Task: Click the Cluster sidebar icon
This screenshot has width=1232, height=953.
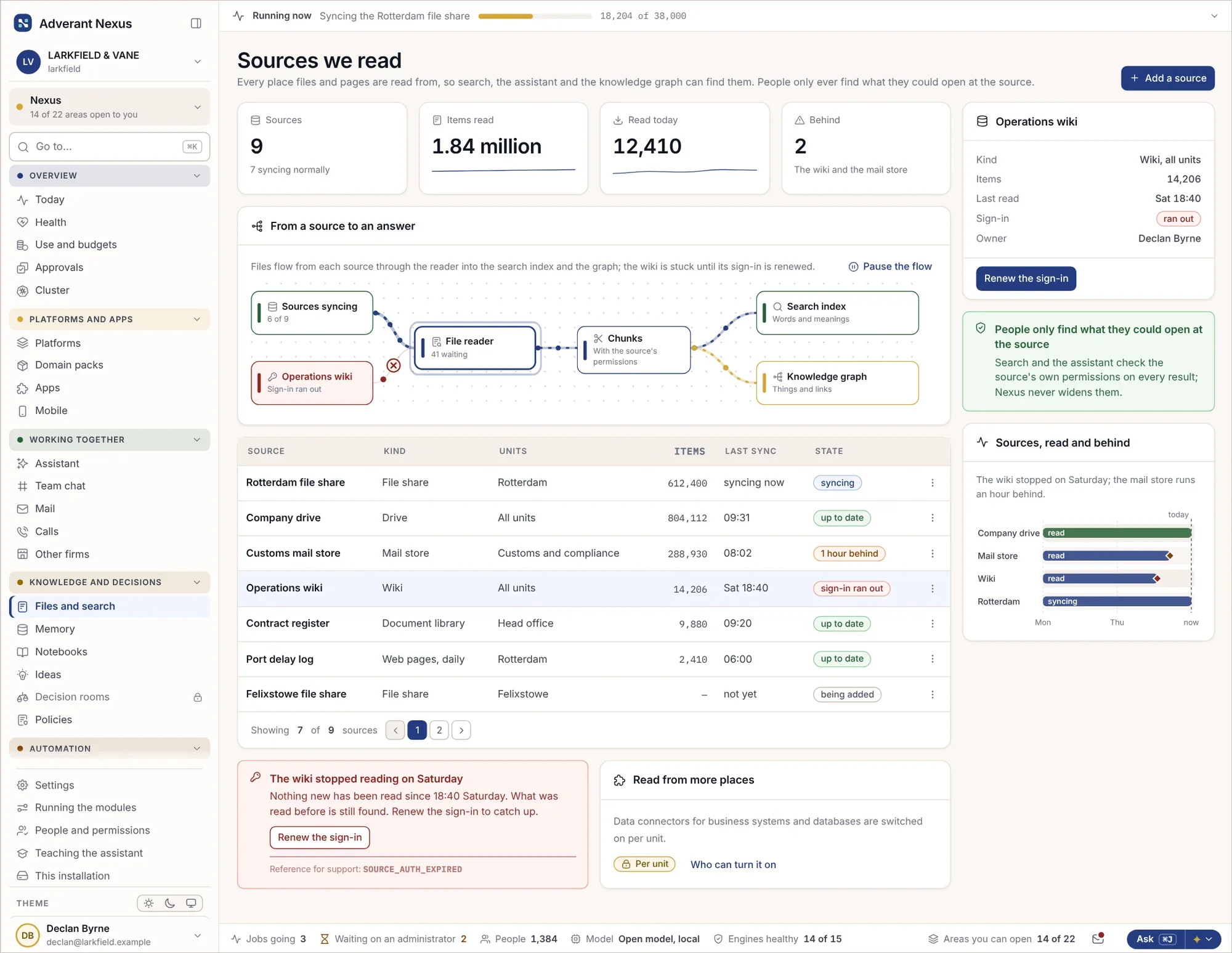Action: [23, 290]
